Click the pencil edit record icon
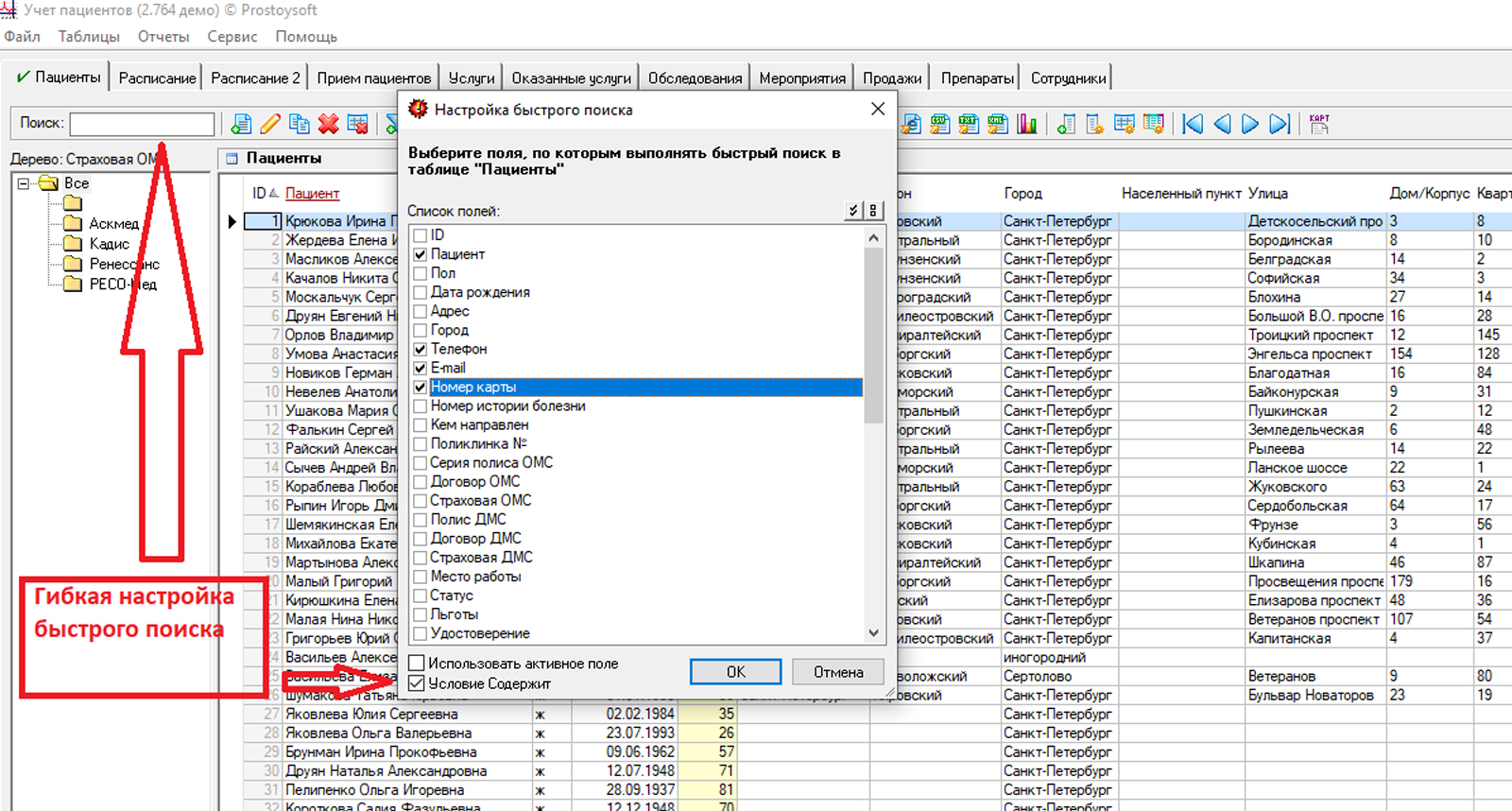The height and width of the screenshot is (811, 1512). coord(270,124)
